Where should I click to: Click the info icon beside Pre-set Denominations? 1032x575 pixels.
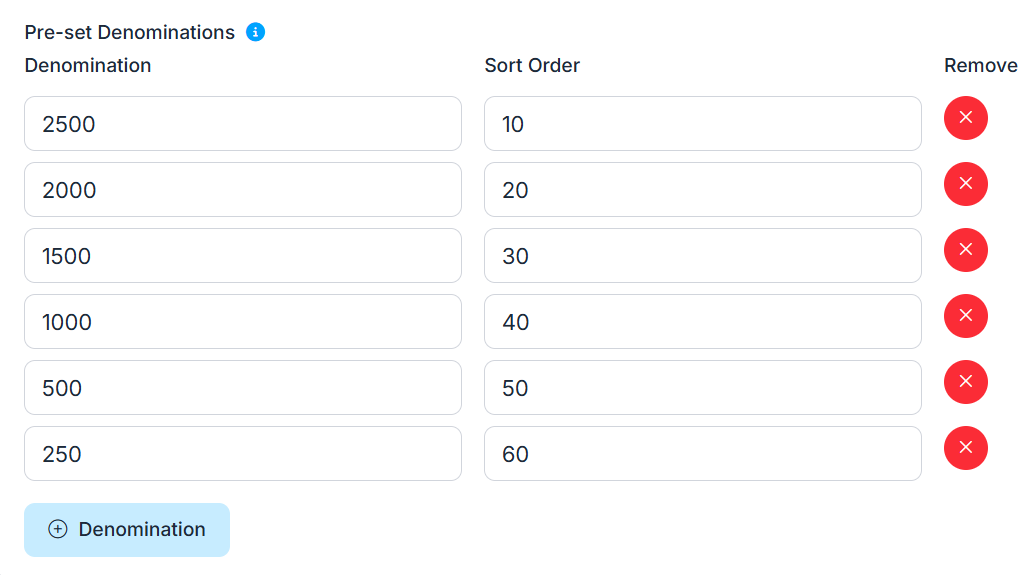tap(256, 32)
